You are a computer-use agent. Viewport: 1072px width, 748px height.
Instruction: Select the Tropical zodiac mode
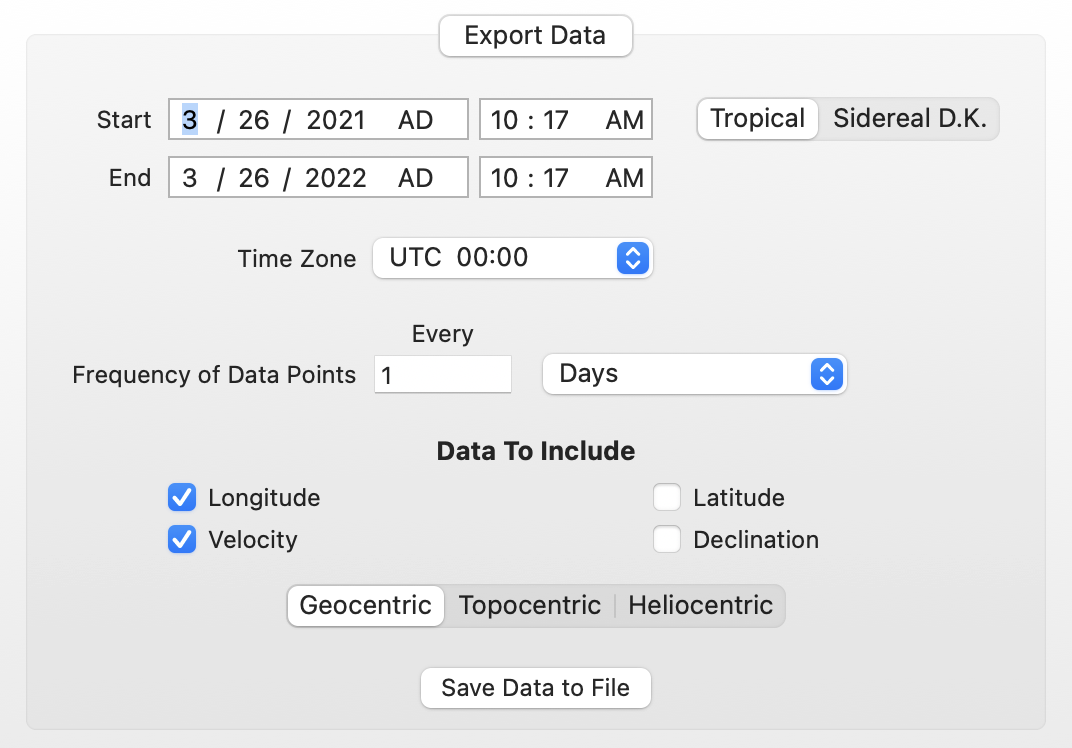tap(757, 118)
